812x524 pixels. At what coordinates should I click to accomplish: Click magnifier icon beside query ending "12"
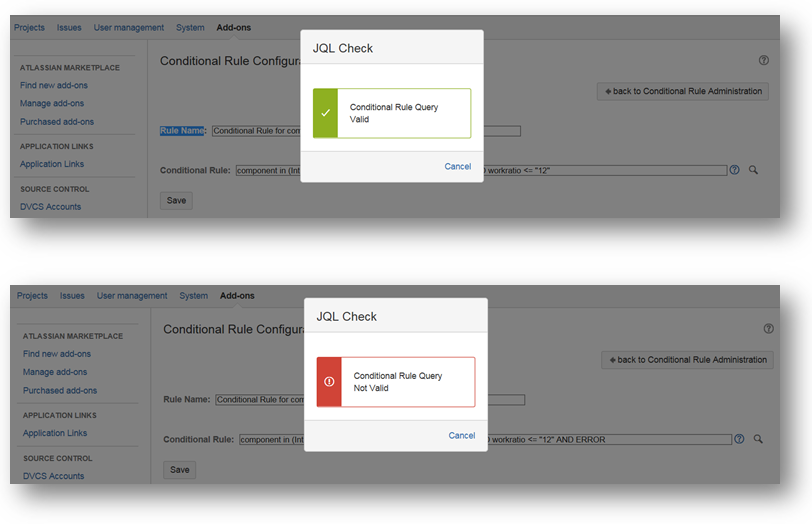(753, 170)
